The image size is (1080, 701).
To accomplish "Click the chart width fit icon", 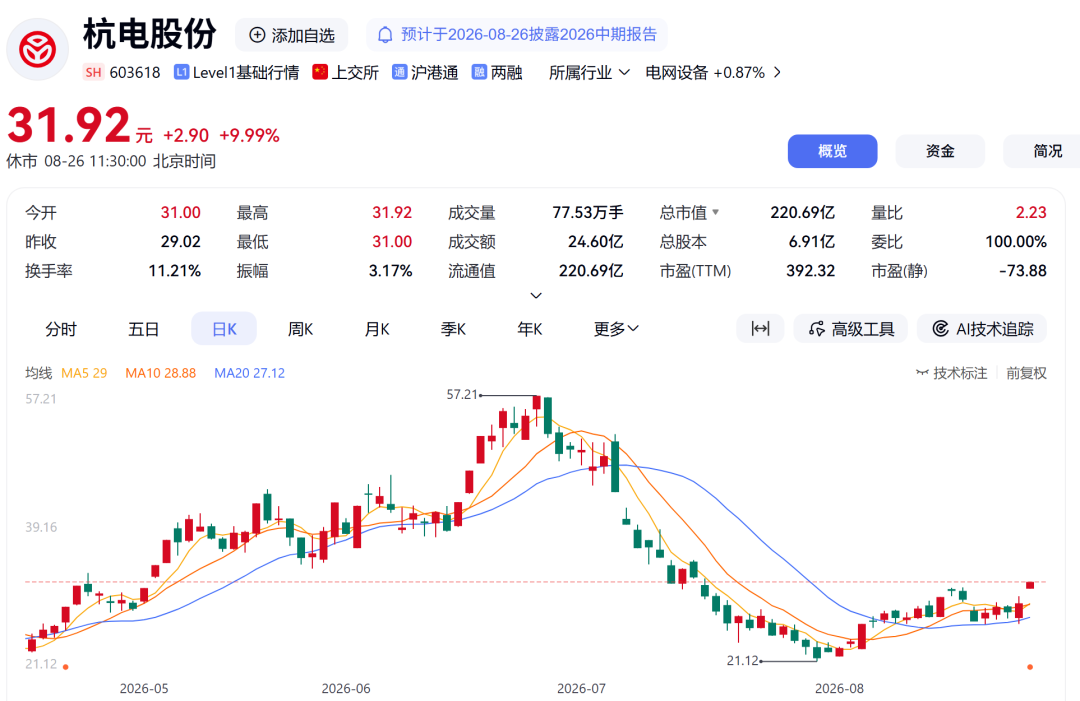I will click(760, 328).
